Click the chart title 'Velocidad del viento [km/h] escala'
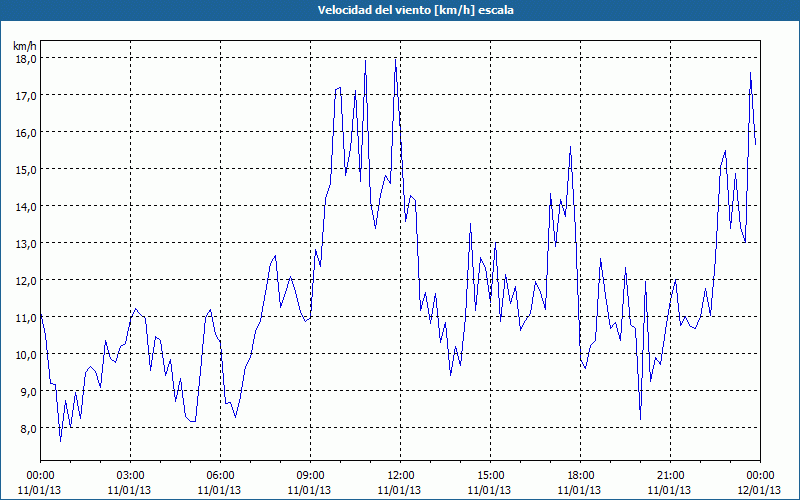This screenshot has width=800, height=500. (x=415, y=10)
